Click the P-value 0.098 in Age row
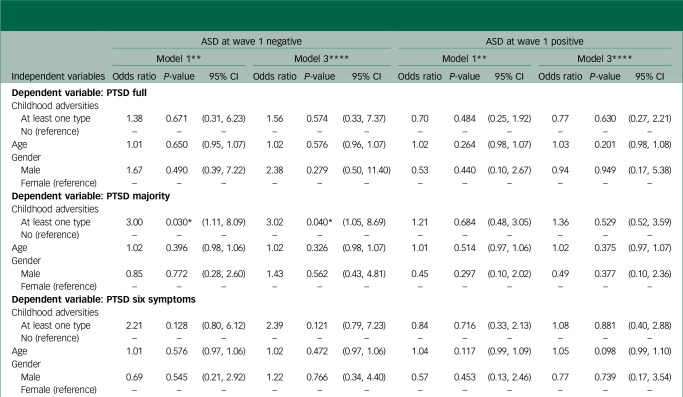683x397 pixels. (605, 351)
